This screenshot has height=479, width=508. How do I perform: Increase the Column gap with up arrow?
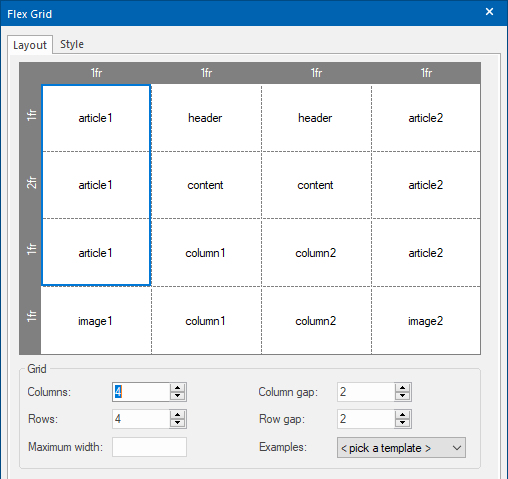tap(402, 388)
